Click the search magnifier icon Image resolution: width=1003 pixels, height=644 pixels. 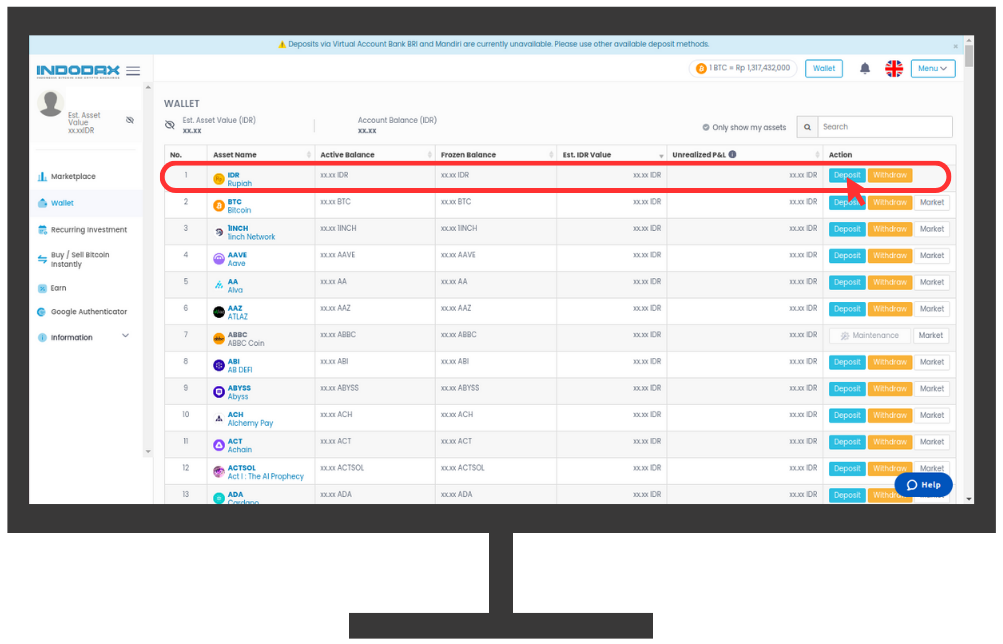click(807, 127)
